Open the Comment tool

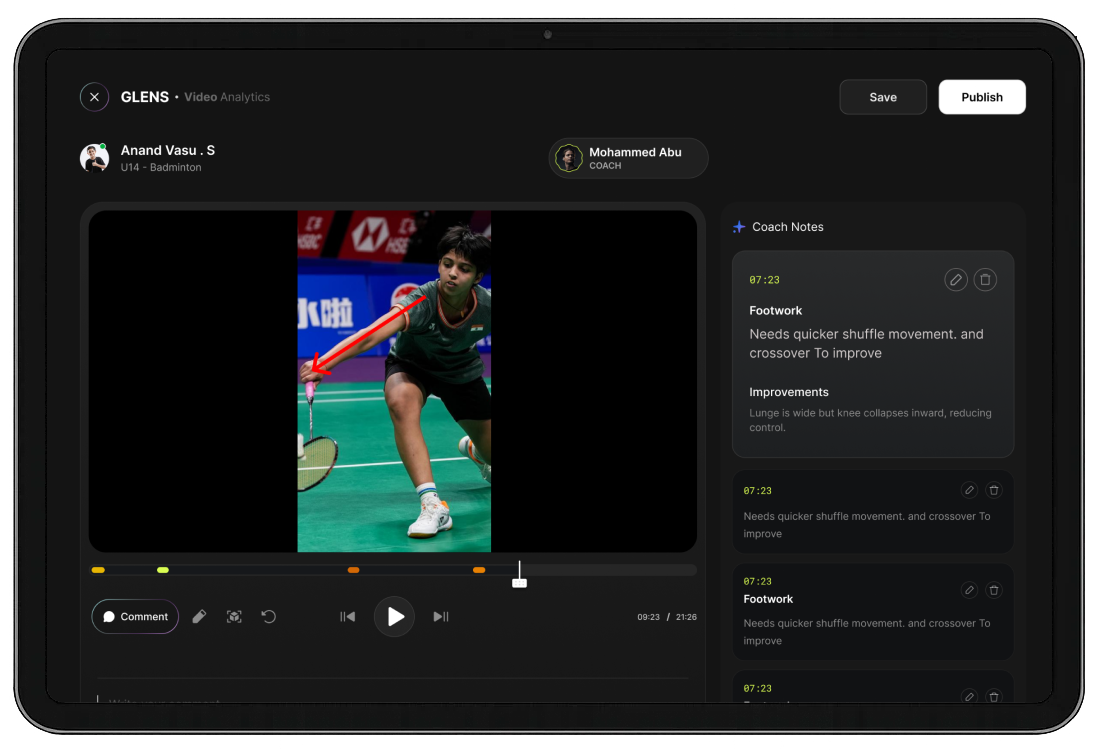[135, 617]
